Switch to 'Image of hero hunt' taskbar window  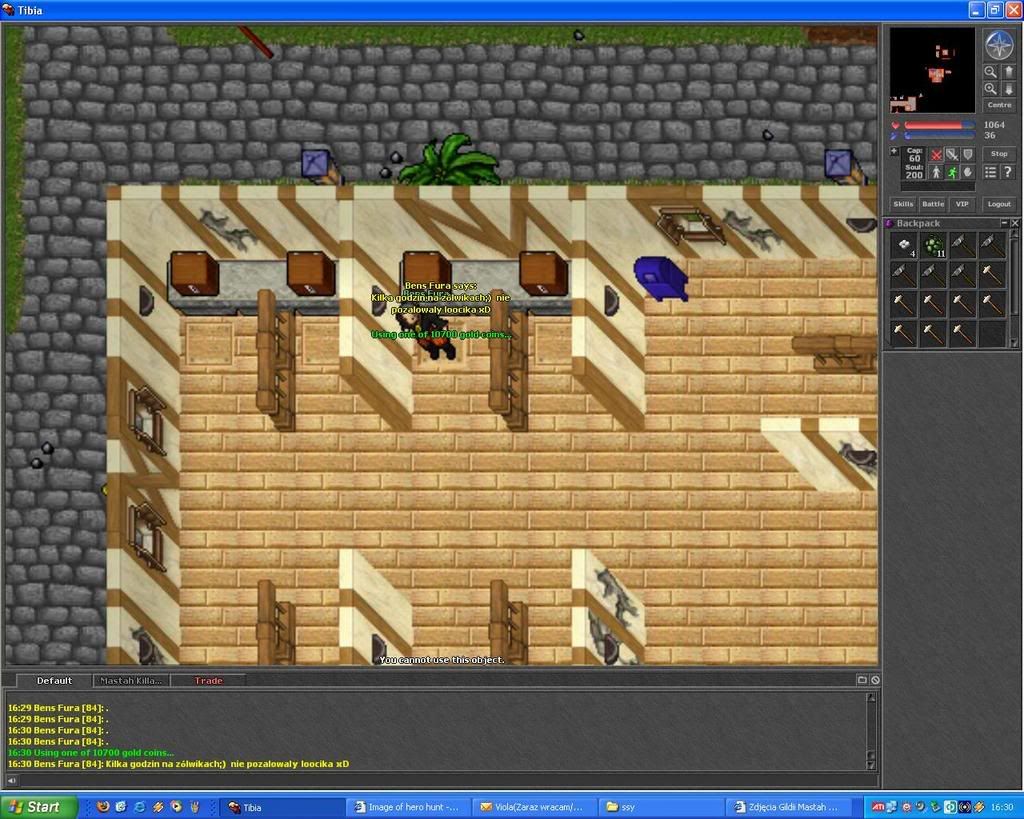tap(410, 807)
